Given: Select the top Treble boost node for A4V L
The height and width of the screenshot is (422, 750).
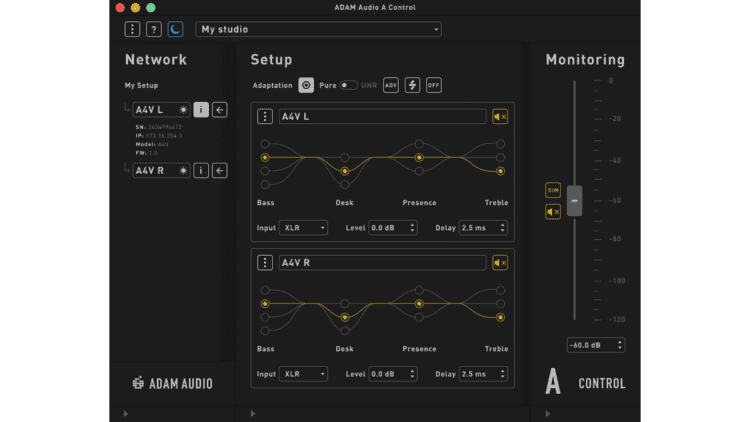Looking at the screenshot, I should (x=500, y=144).
